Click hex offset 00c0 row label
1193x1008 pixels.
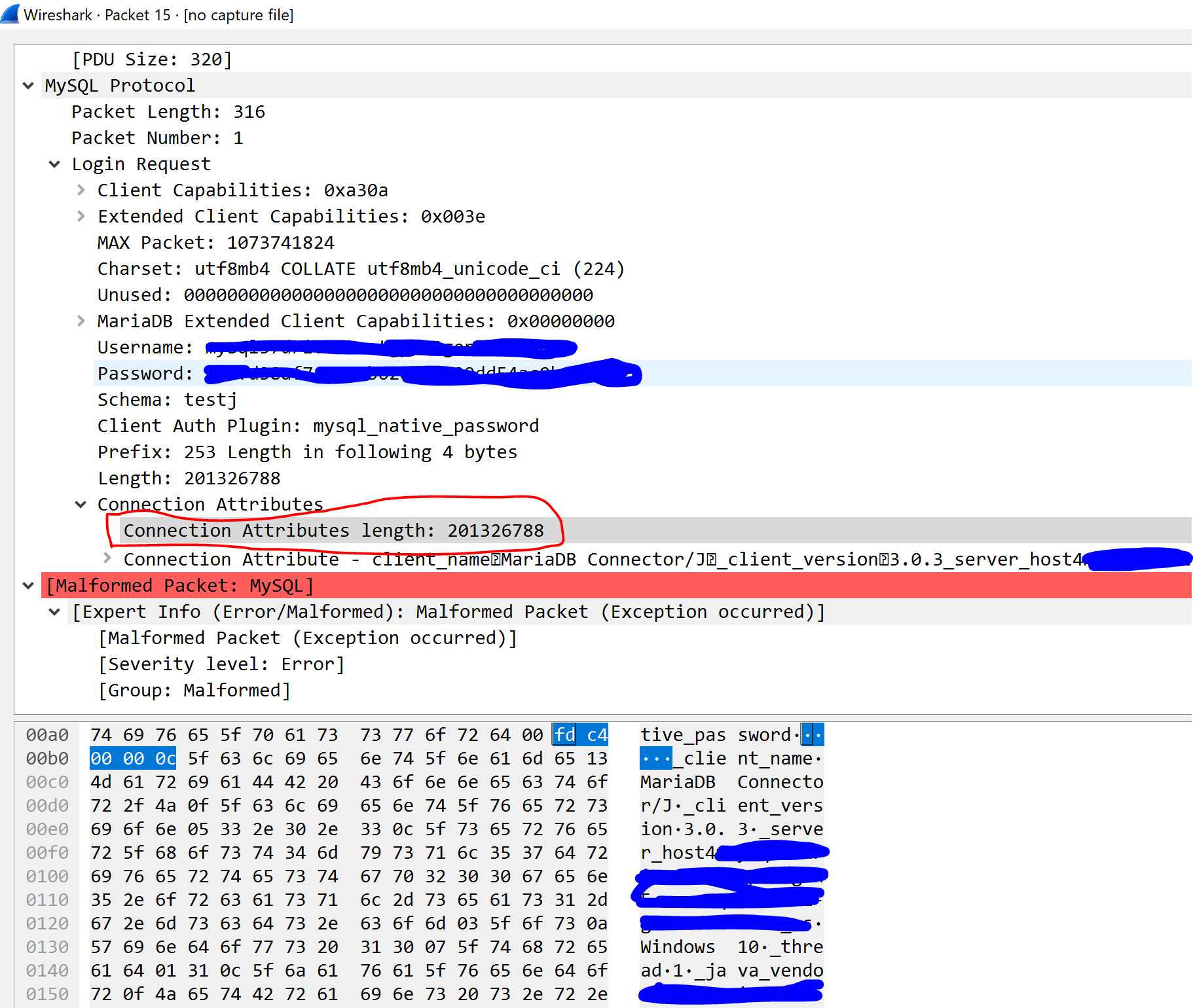[x=47, y=782]
